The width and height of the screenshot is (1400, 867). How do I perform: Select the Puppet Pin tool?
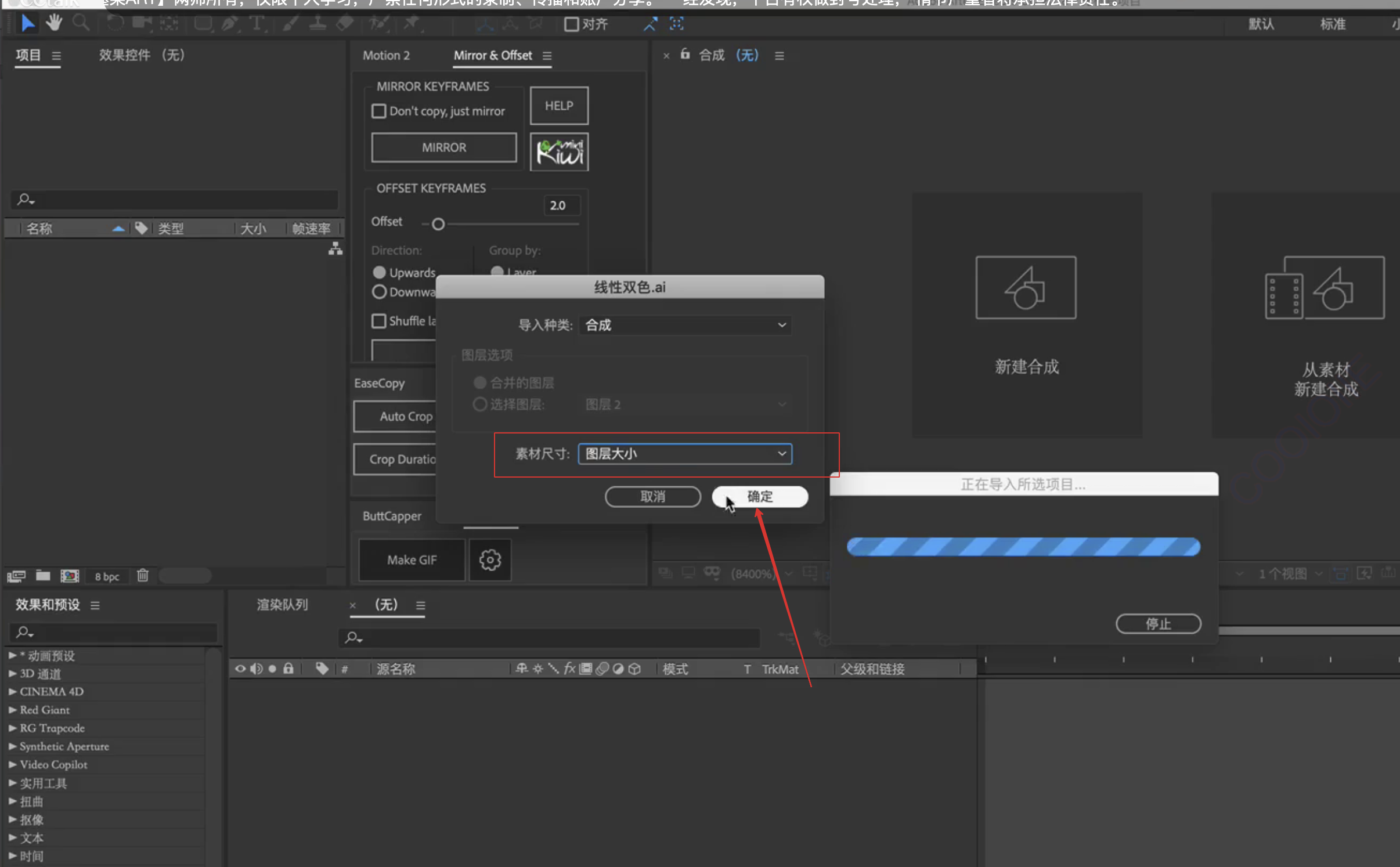click(411, 24)
